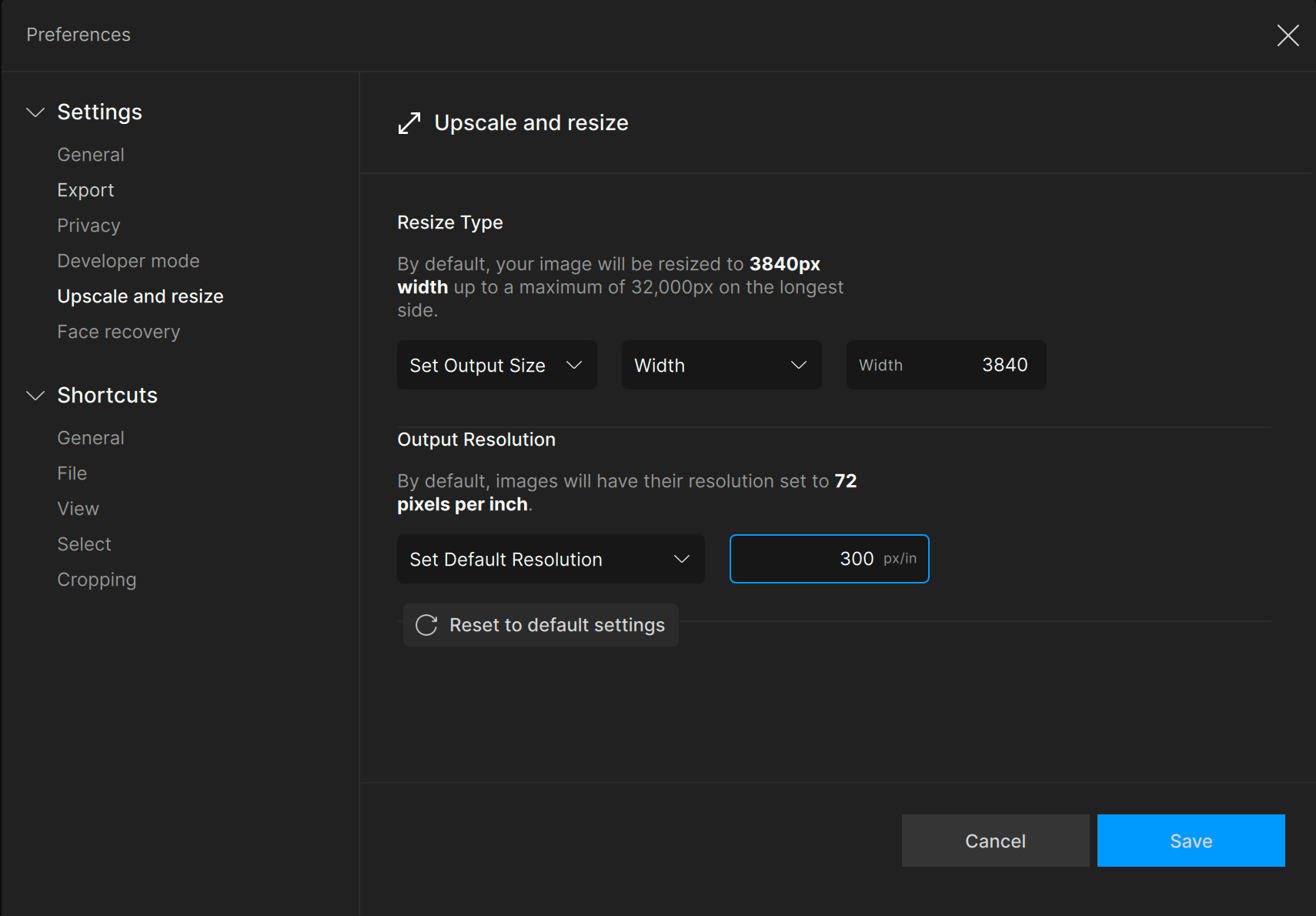Collapse the Shortcuts section chevron
This screenshot has height=916, width=1316.
(x=35, y=396)
